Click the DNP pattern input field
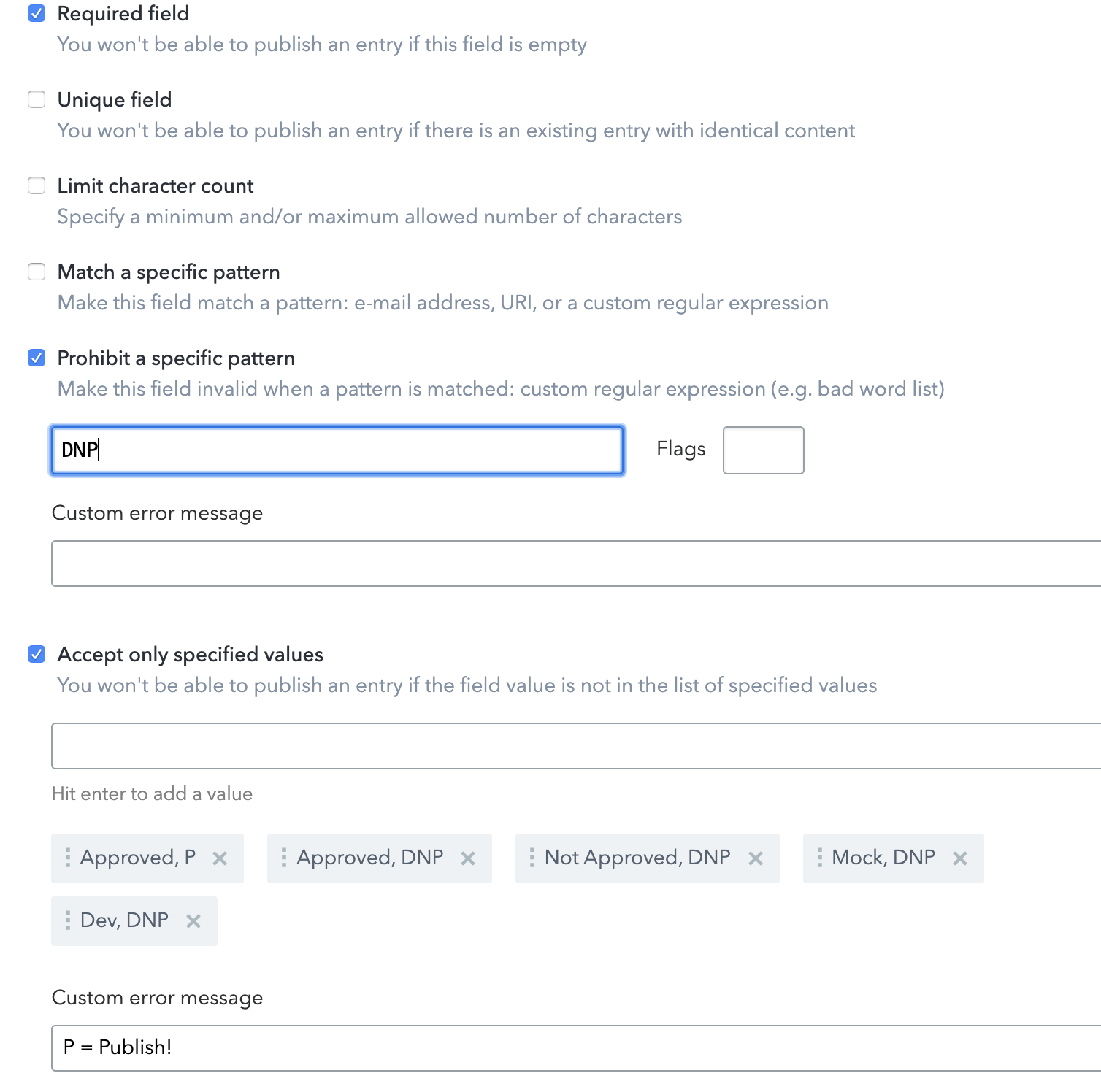Image resolution: width=1101 pixels, height=1092 pixels. point(336,450)
